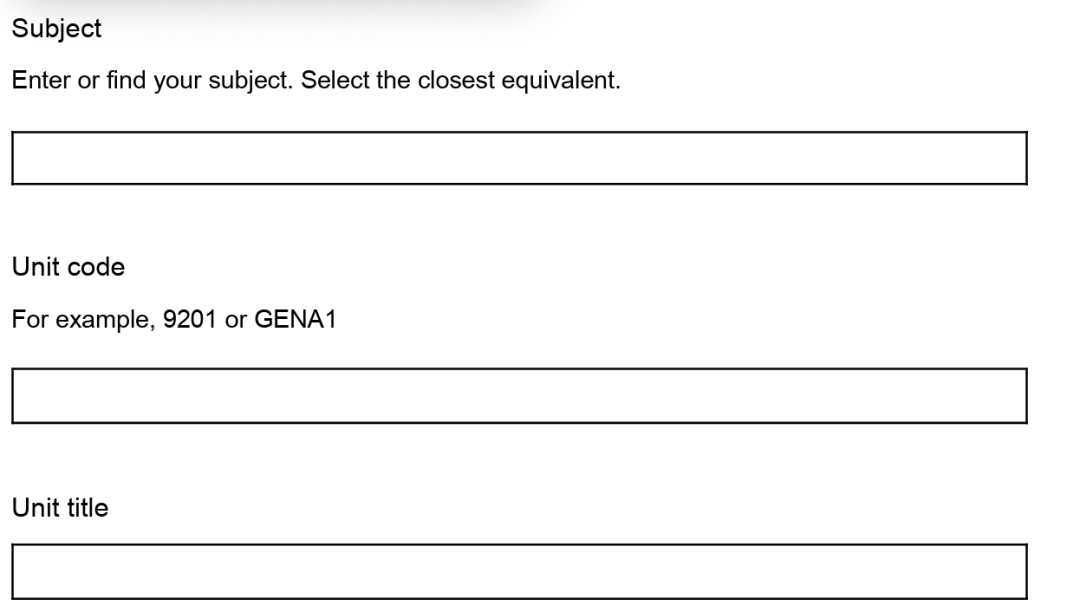Click the "Unit code" label text
This screenshot has height=612, width=1080.
coord(68,268)
